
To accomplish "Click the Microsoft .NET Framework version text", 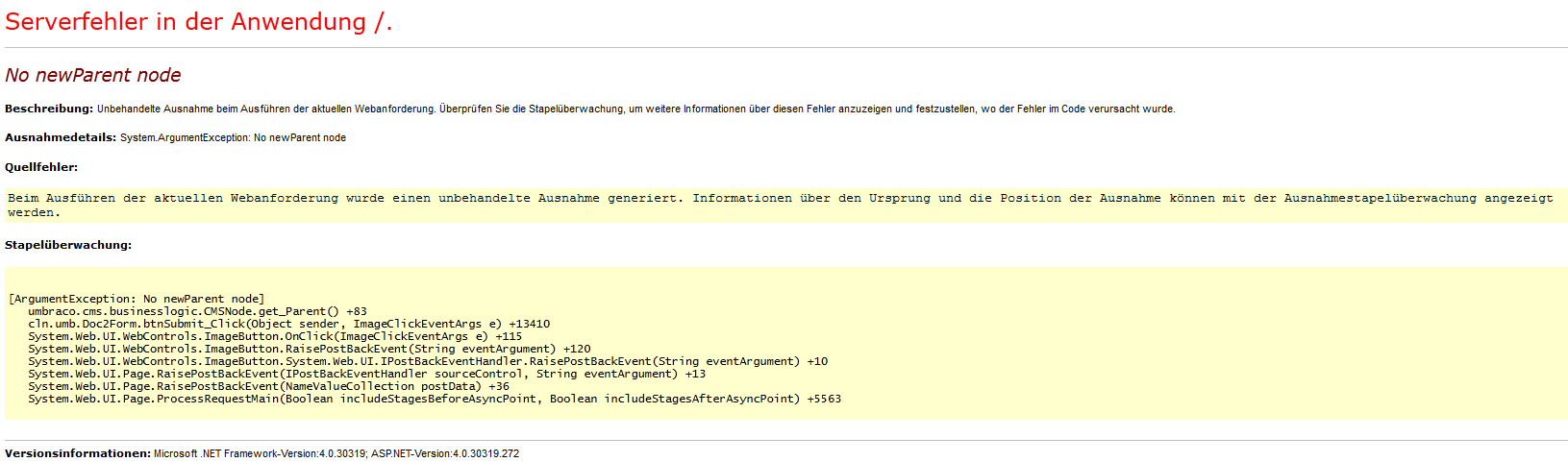I will 260,453.
